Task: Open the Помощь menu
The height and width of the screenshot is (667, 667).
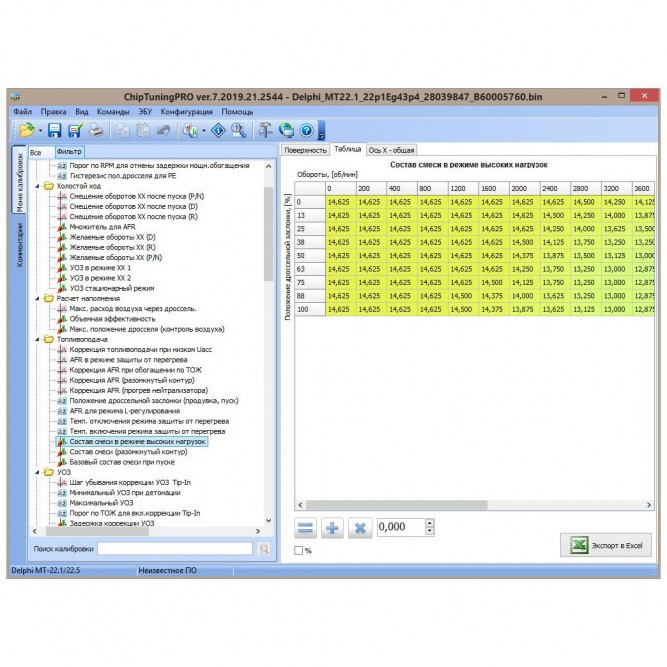Action: point(237,111)
